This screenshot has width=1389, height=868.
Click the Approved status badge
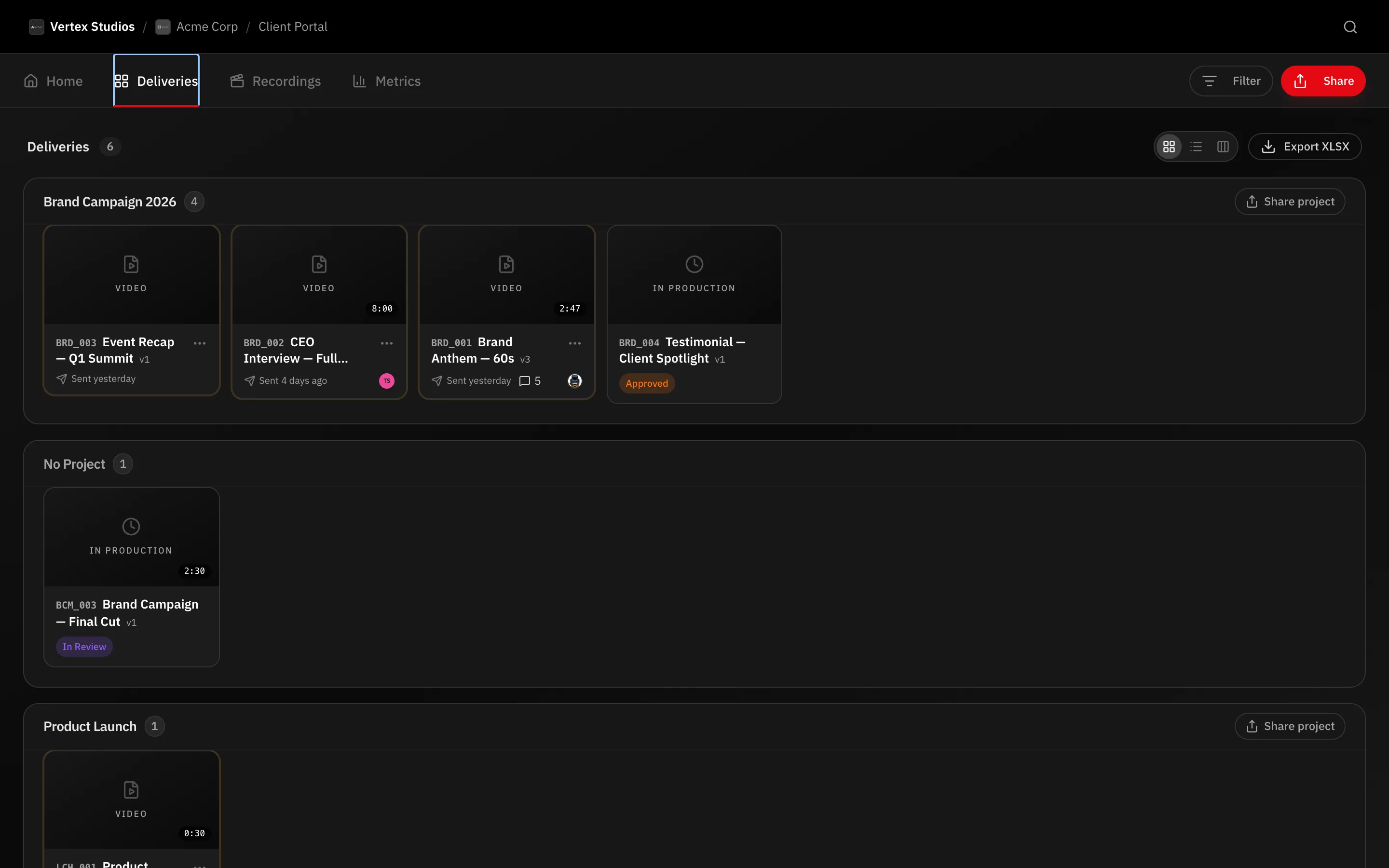[647, 383]
